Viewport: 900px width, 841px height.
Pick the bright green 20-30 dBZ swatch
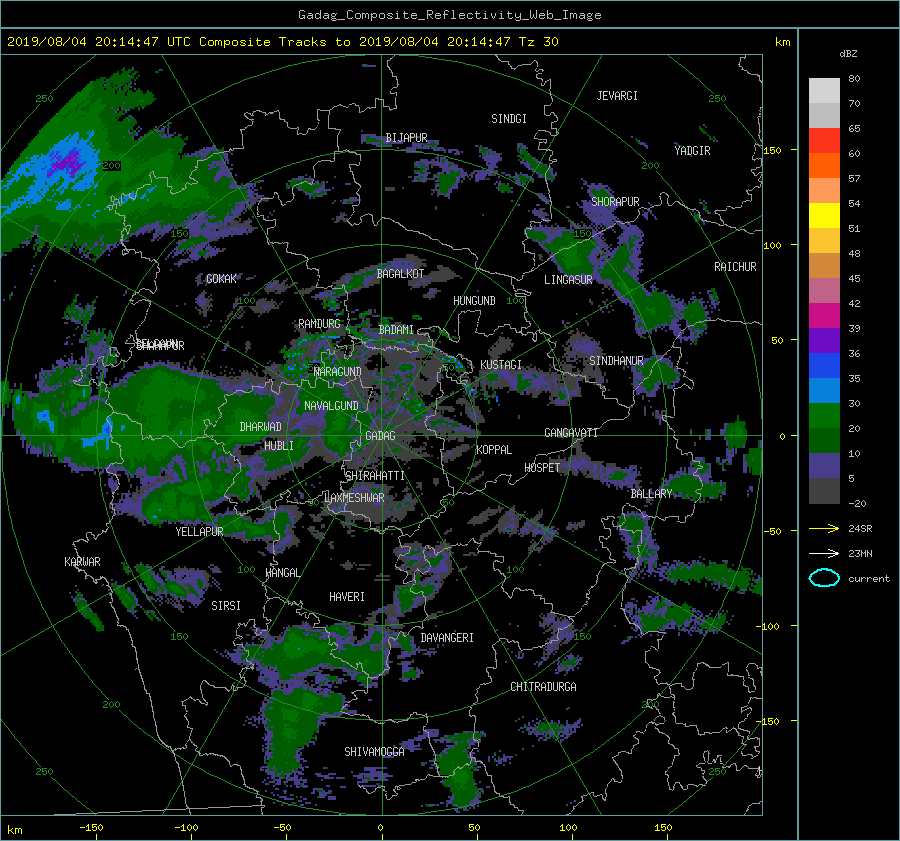824,415
